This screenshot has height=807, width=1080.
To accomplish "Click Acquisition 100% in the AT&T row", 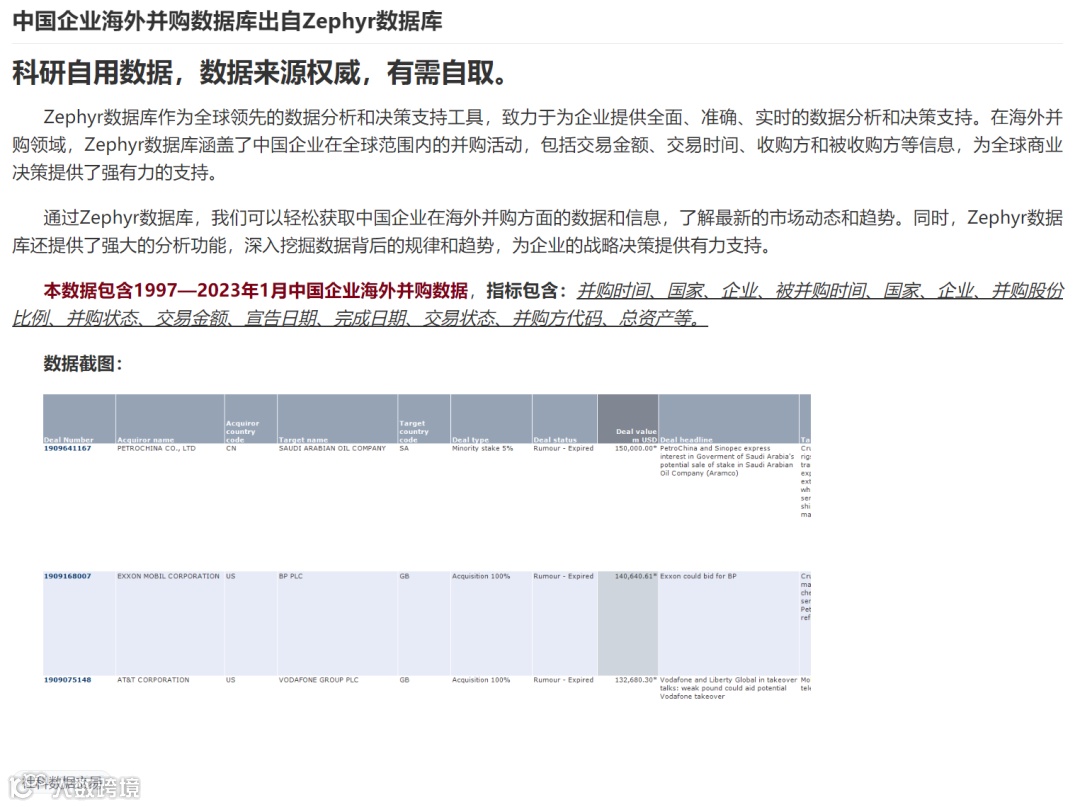I will (x=481, y=680).
